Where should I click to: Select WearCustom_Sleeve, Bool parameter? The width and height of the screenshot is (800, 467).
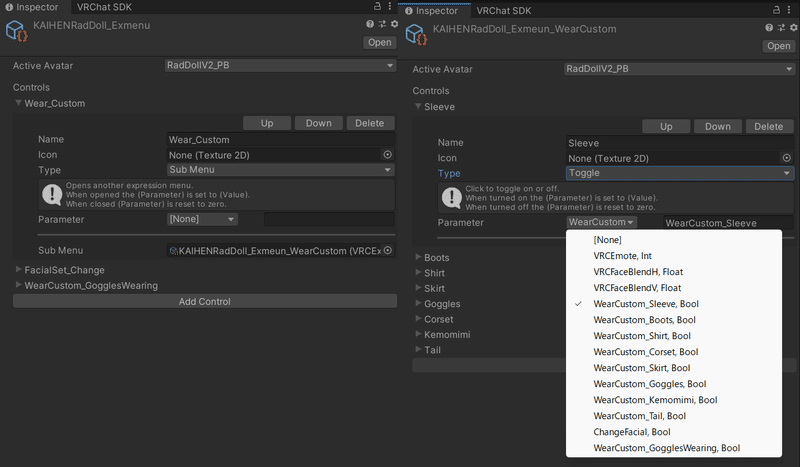pyautogui.click(x=673, y=304)
